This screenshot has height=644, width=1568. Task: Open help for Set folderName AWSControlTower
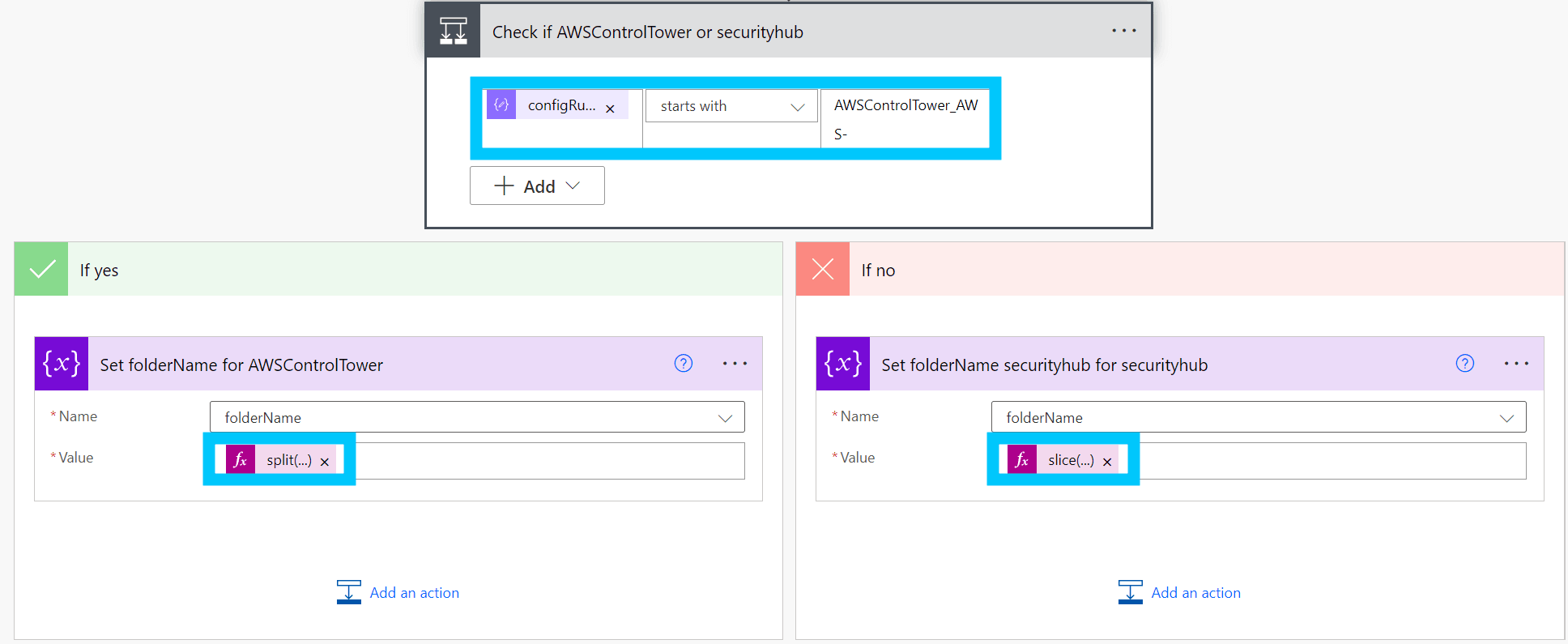(x=684, y=364)
